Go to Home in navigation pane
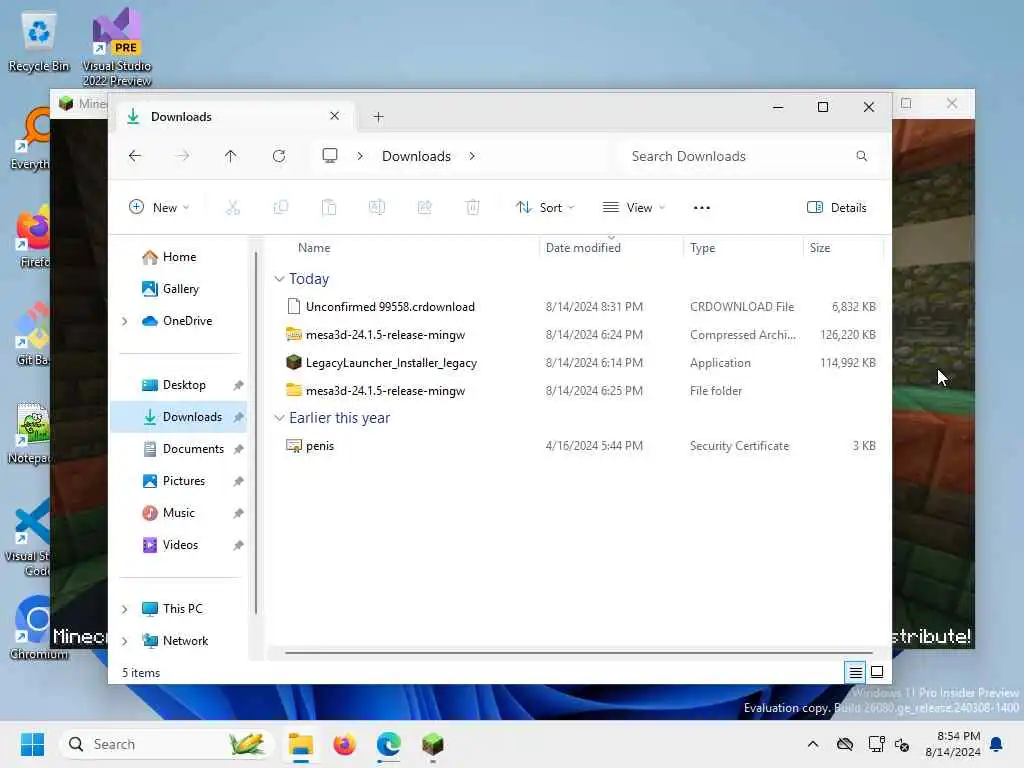The width and height of the screenshot is (1024, 768). pyautogui.click(x=179, y=257)
